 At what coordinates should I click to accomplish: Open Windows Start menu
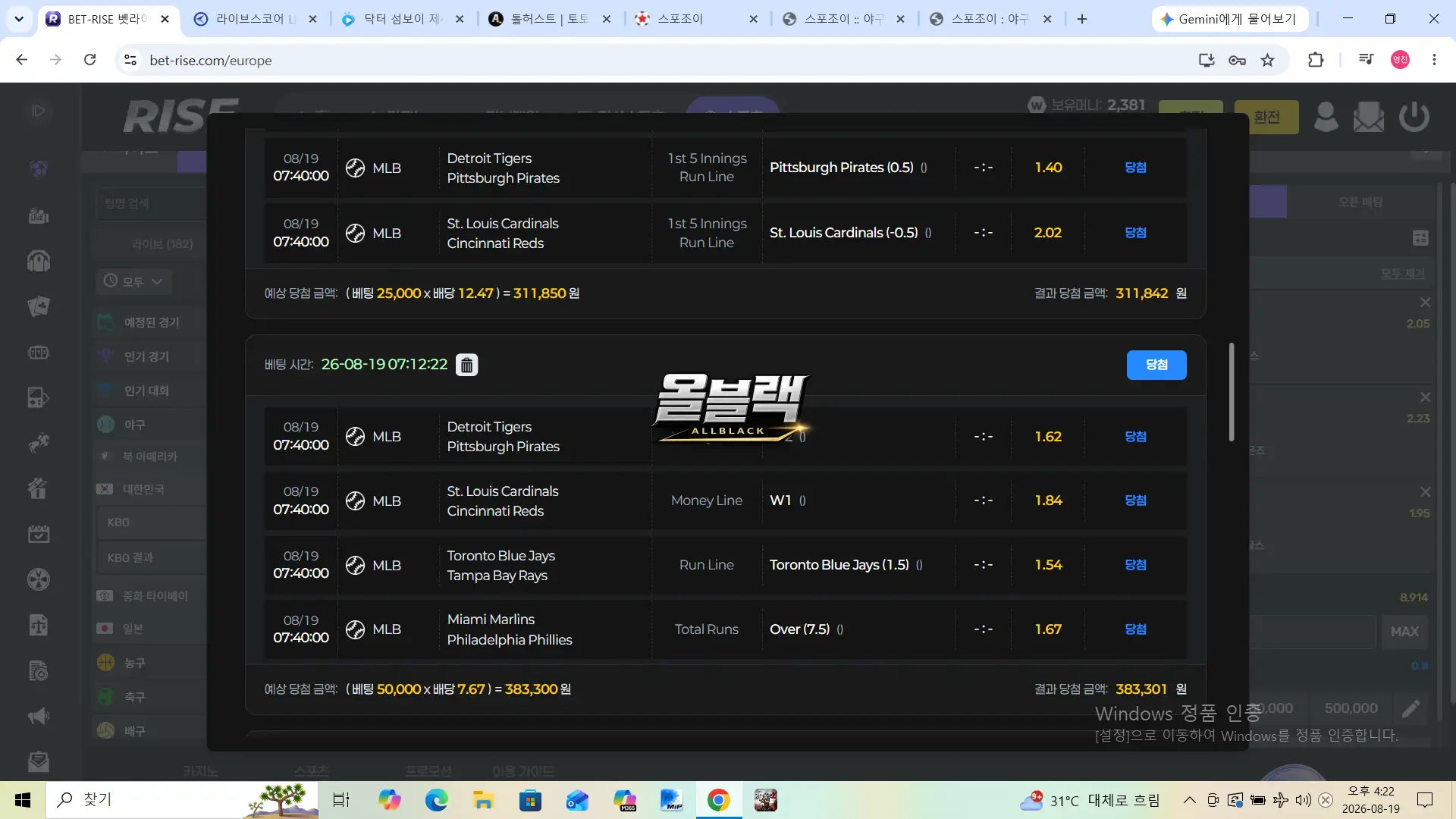pos(23,800)
